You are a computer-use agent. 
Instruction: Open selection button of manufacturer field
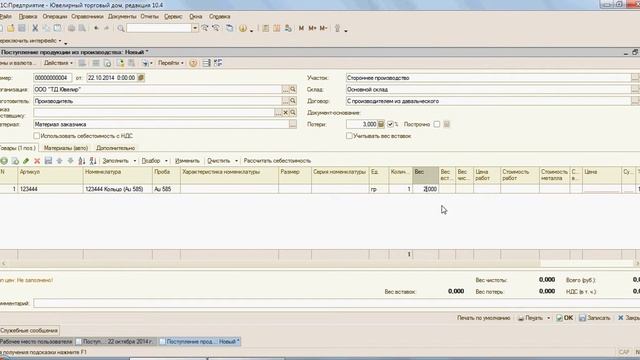[x=285, y=101]
